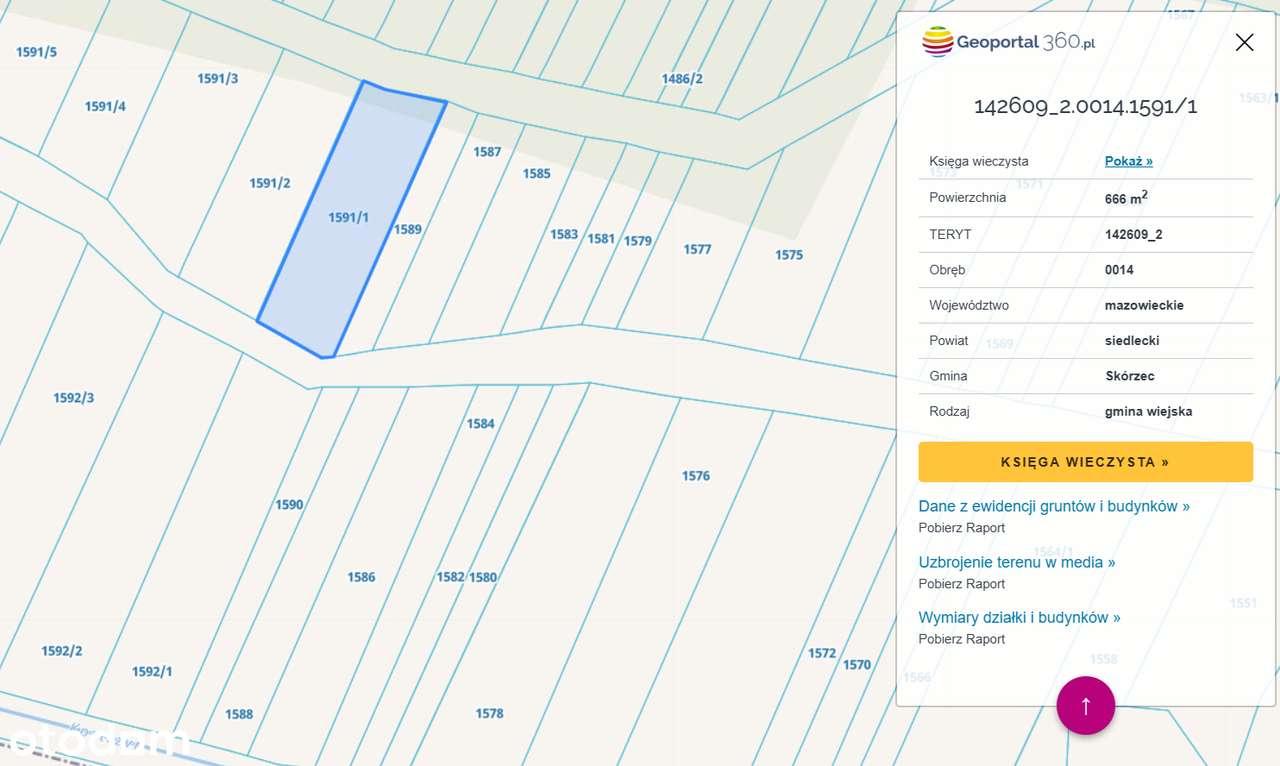The image size is (1280, 766).
Task: Click parcel label 1575 on map
Action: (789, 255)
